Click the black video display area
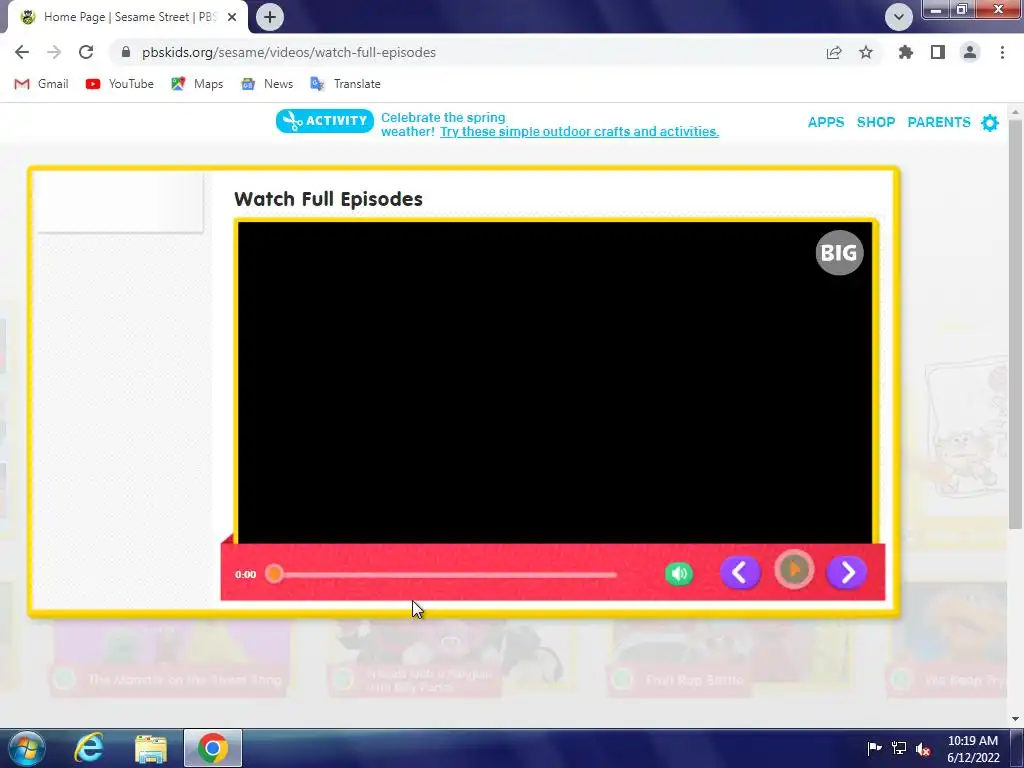Screen dimensions: 1024x768 [x=555, y=383]
